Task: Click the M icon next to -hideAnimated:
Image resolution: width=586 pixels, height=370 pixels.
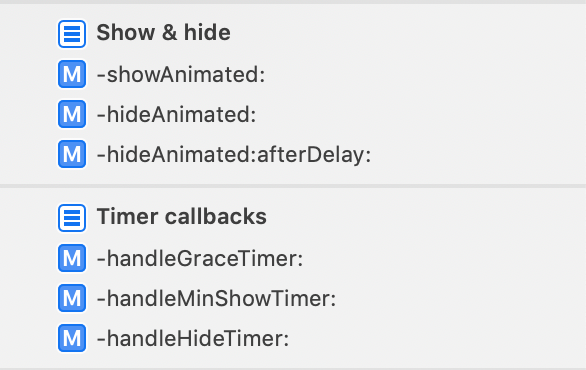Action: click(72, 114)
